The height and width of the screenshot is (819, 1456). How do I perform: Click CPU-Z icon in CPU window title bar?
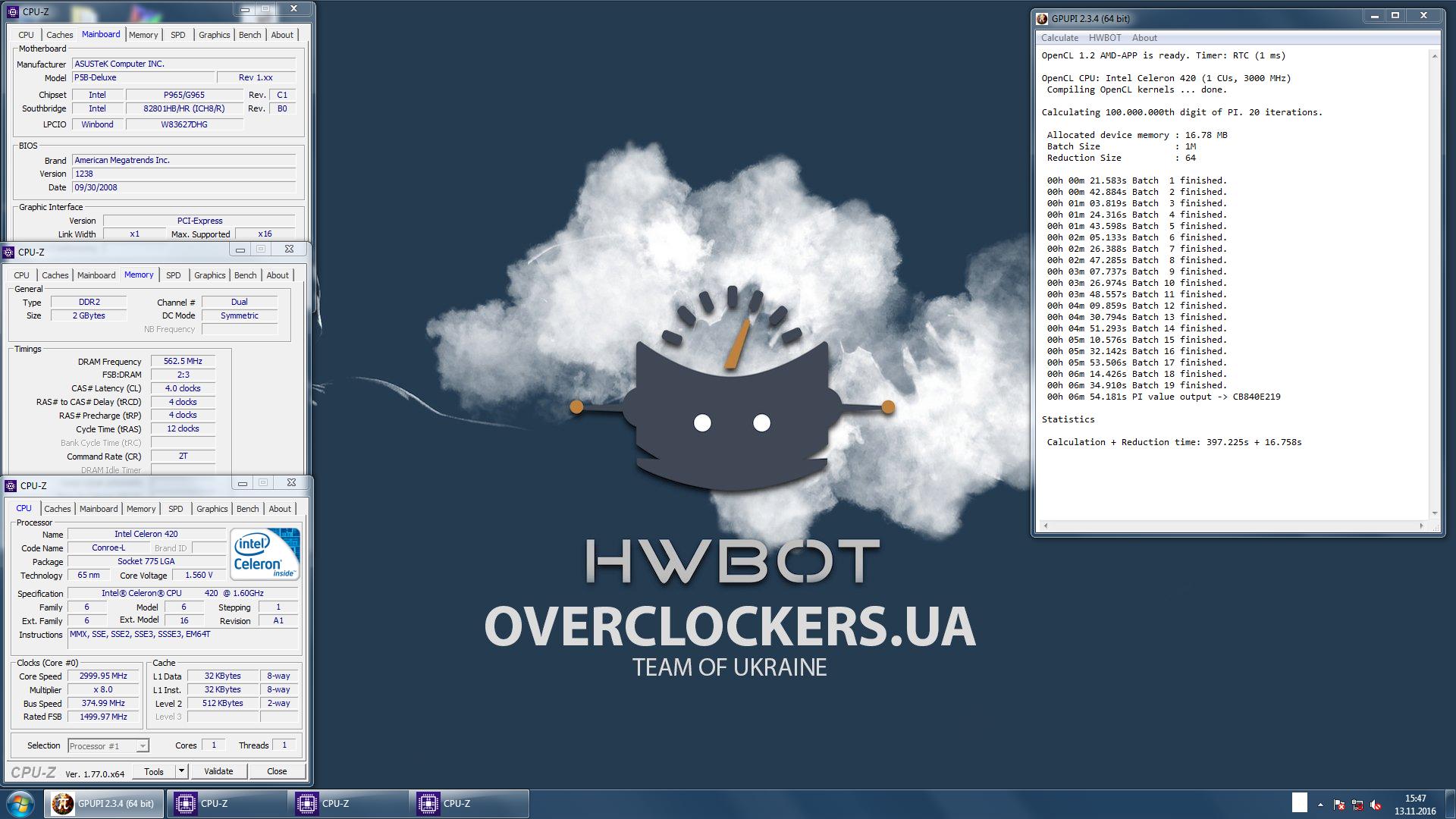[11, 485]
